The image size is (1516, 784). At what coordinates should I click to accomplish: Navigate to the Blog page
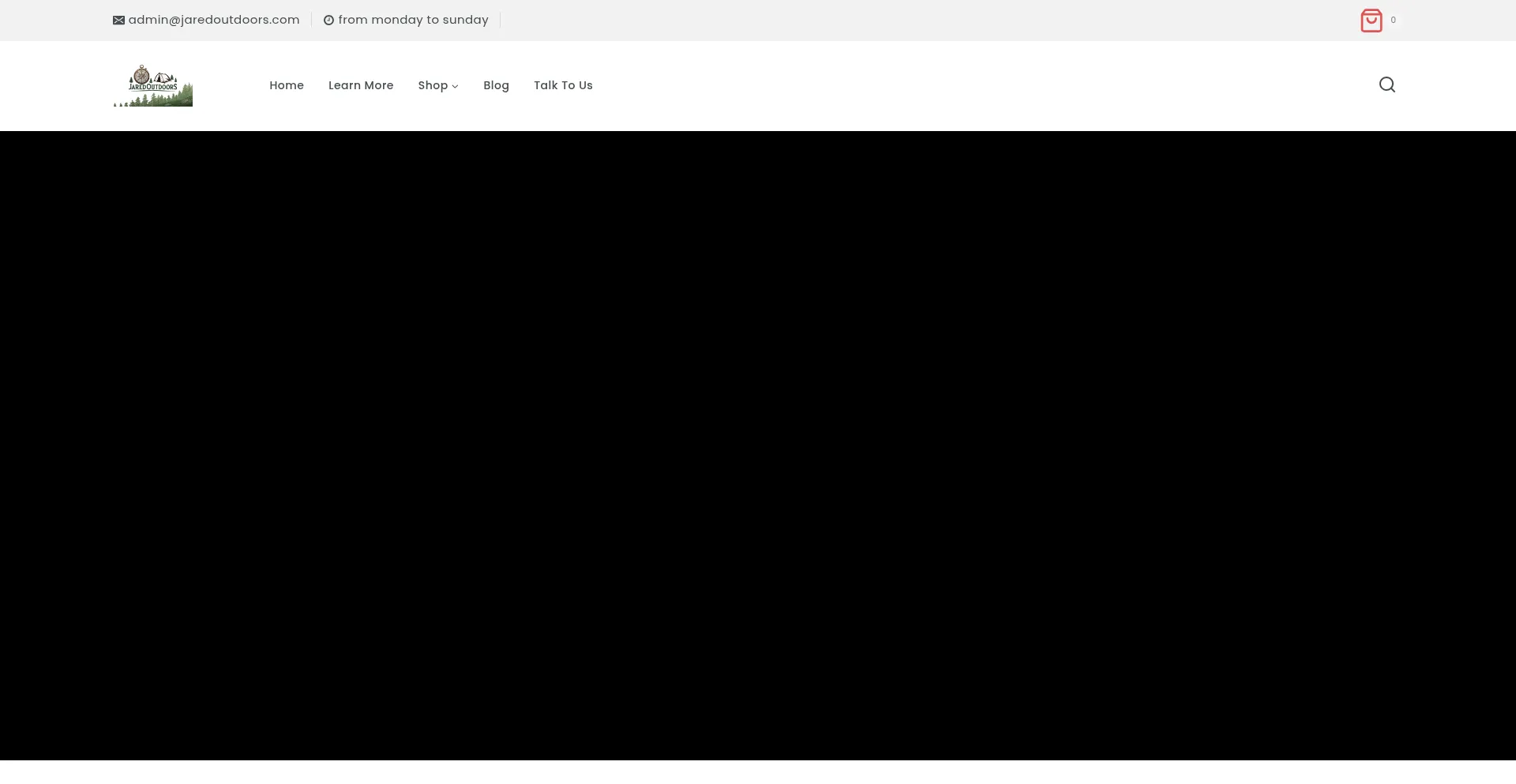coord(496,85)
